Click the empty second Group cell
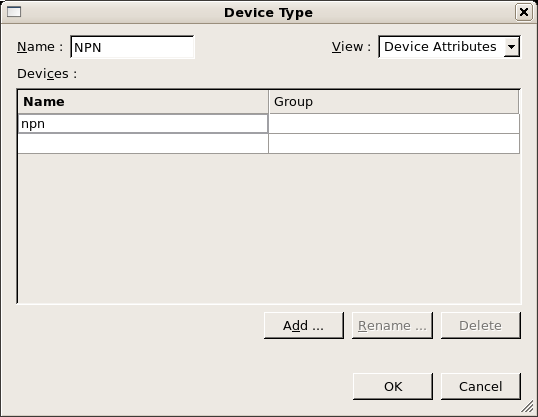Image resolution: width=538 pixels, height=417 pixels. [x=394, y=143]
